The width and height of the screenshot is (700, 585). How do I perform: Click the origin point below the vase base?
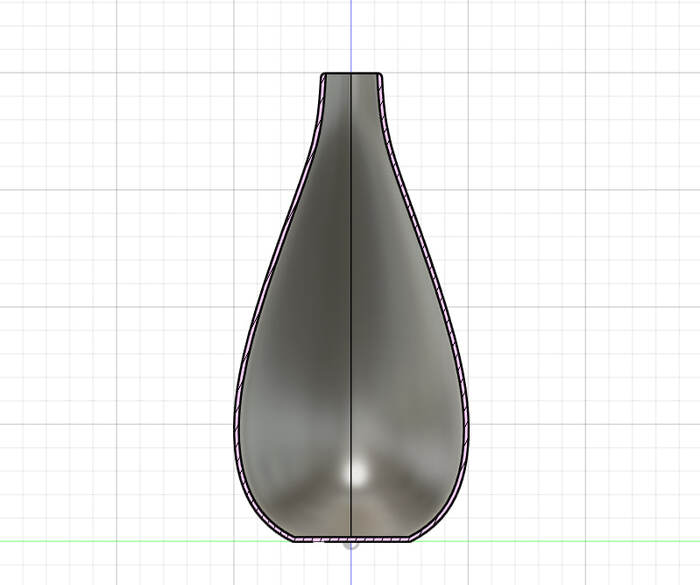click(350, 545)
